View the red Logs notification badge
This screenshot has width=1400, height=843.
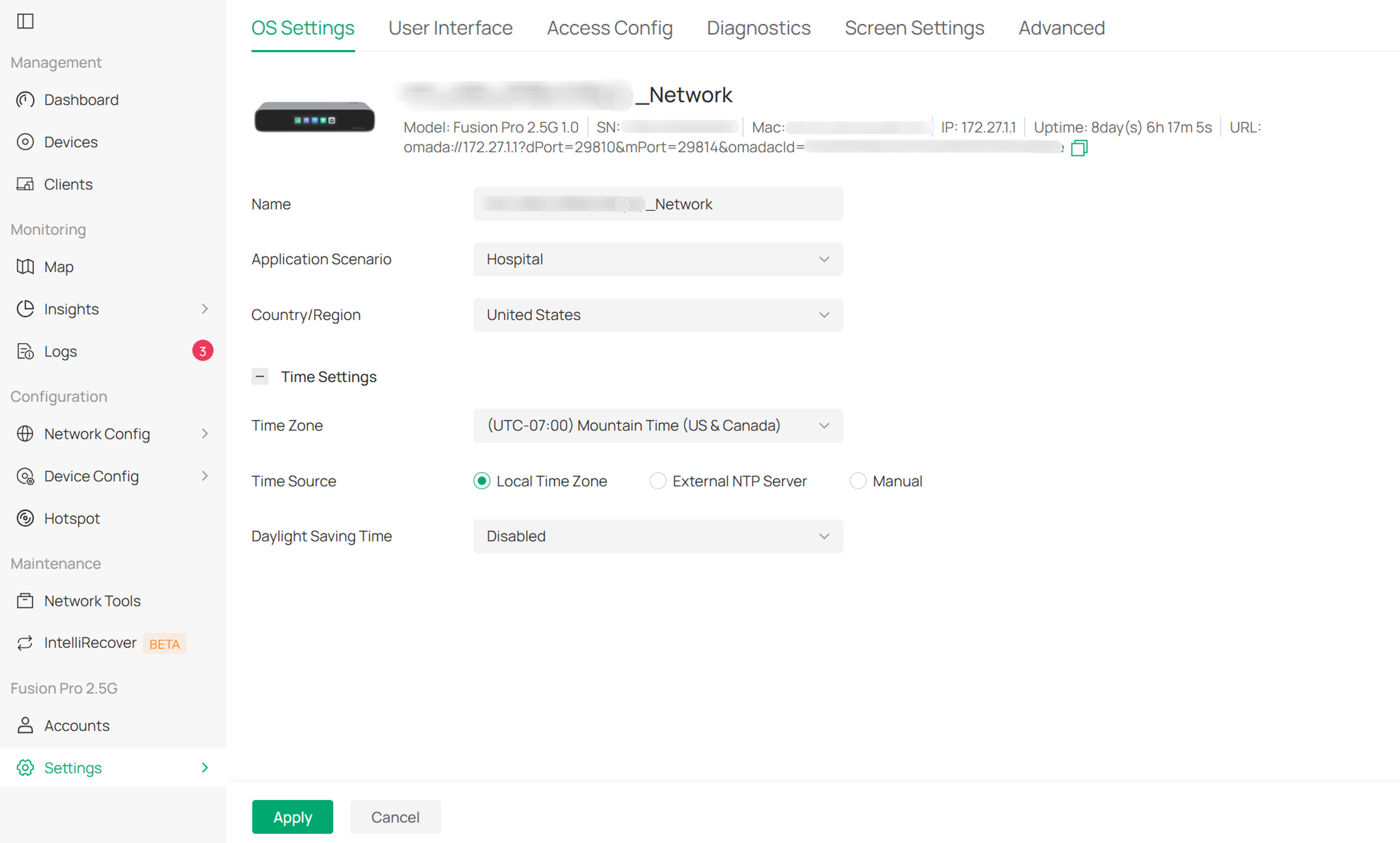[x=203, y=351]
